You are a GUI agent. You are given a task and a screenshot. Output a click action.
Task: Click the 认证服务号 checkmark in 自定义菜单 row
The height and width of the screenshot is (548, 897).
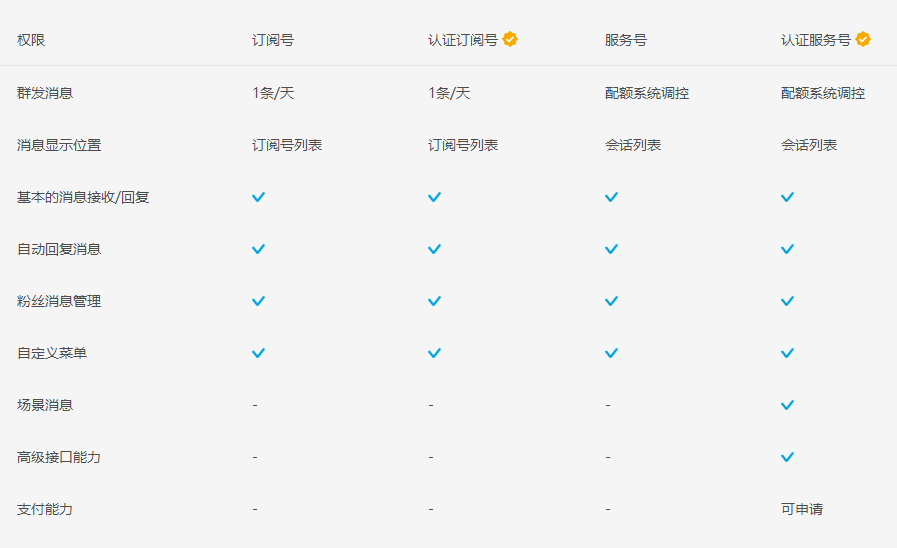point(788,354)
